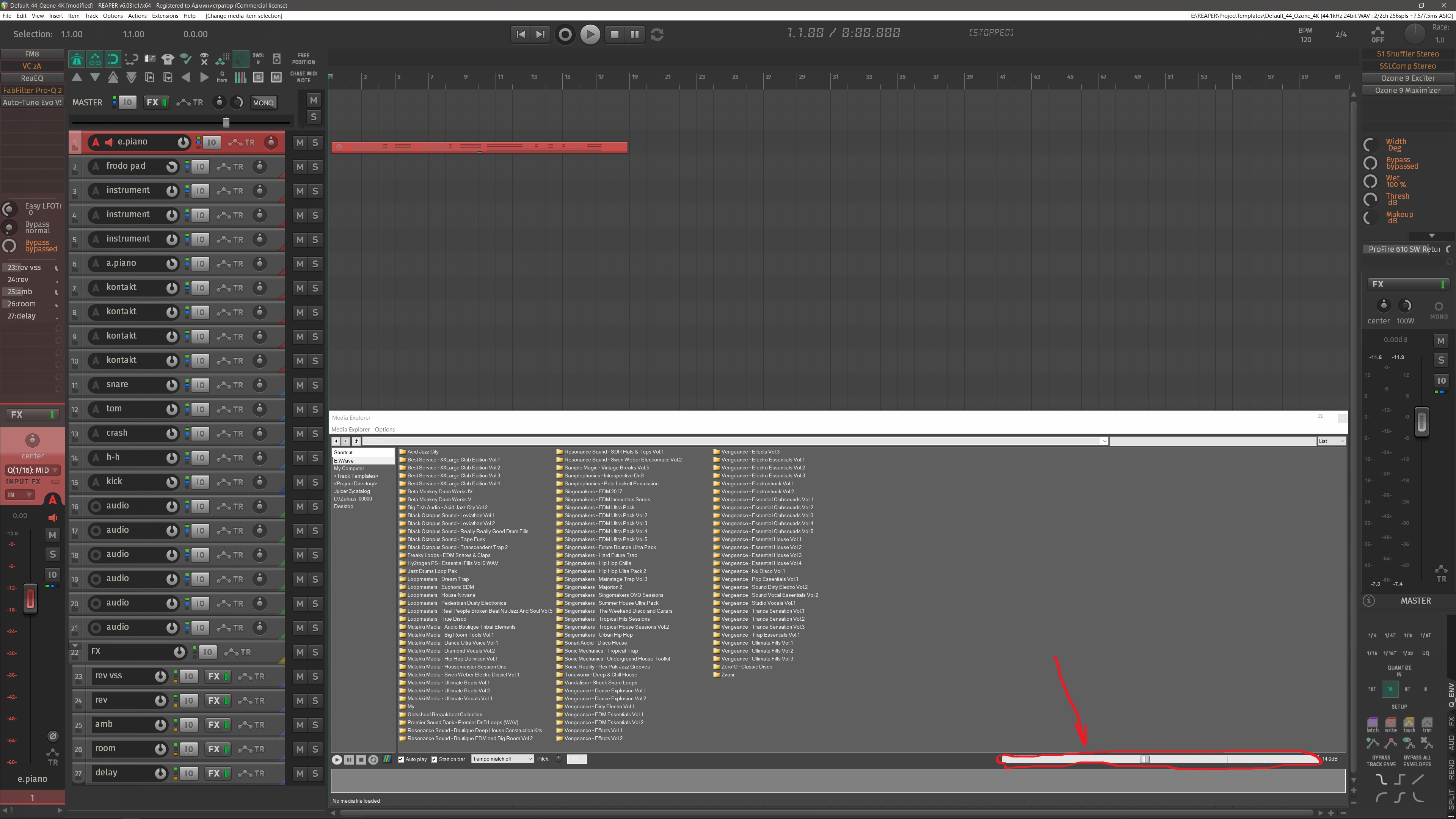Click the master MONO button
Viewport: 1456px width, 819px height.
click(263, 103)
